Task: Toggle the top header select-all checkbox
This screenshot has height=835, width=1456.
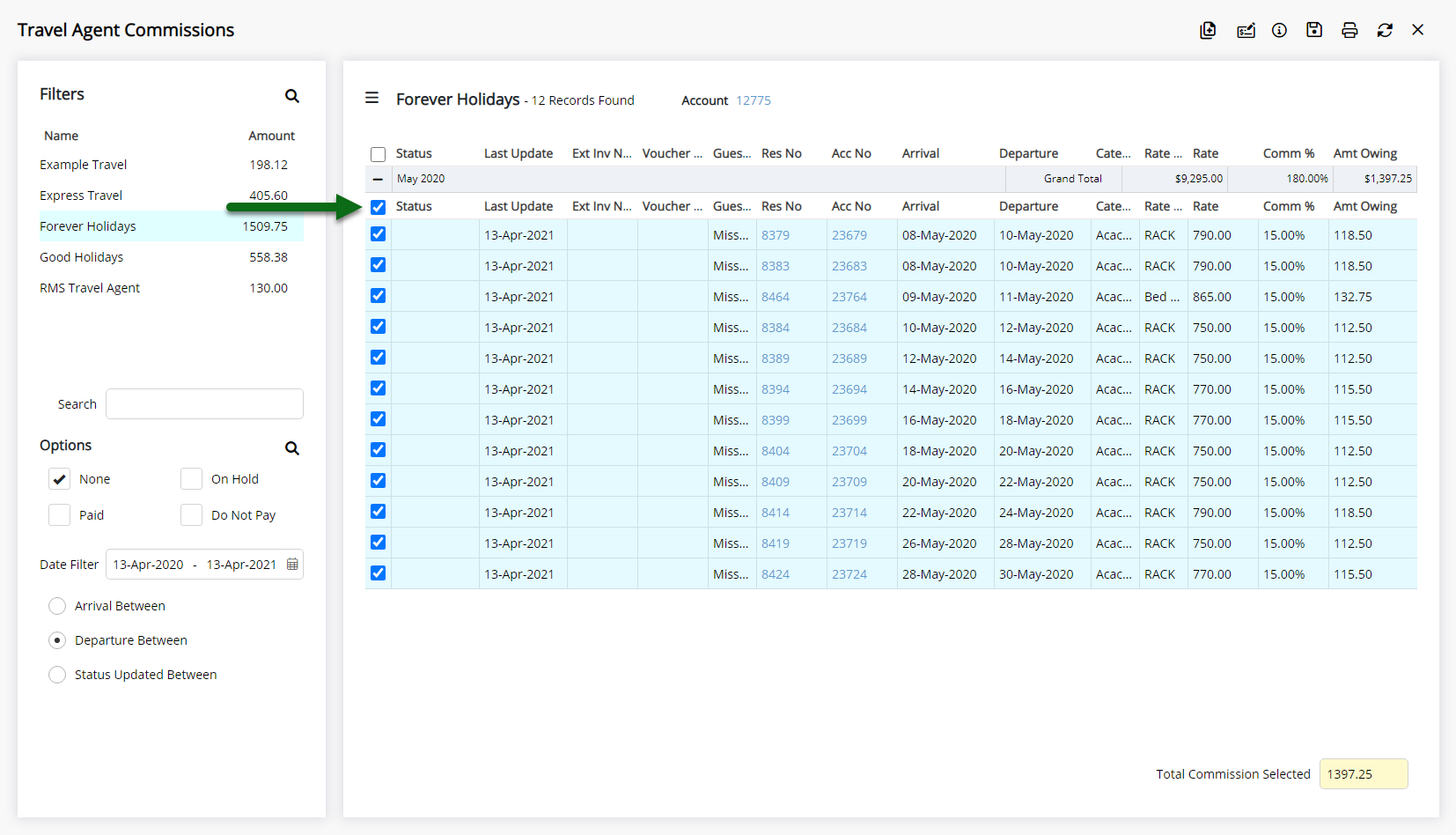Action: pos(379,154)
